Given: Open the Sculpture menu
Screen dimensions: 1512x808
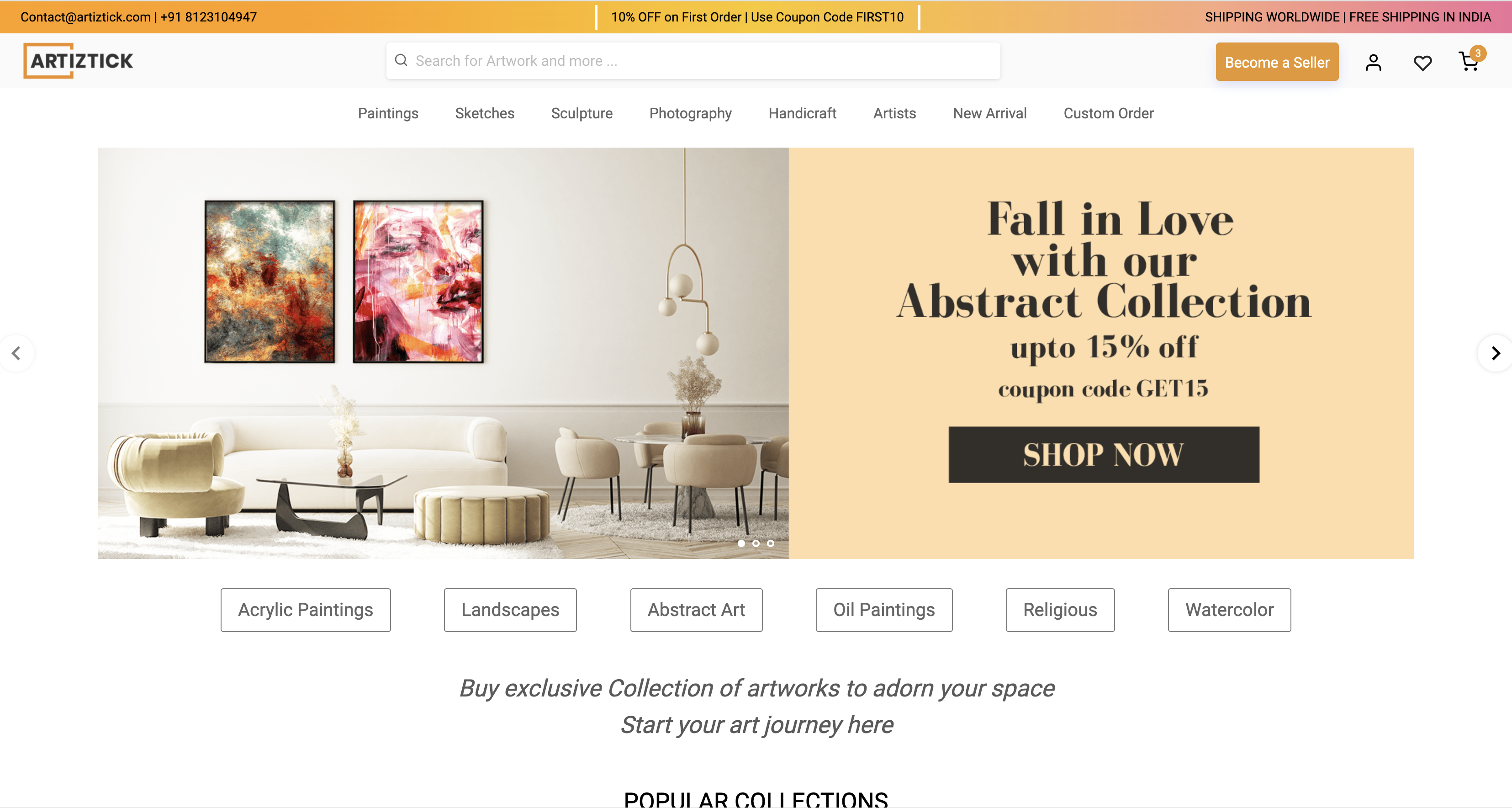Looking at the screenshot, I should point(582,113).
